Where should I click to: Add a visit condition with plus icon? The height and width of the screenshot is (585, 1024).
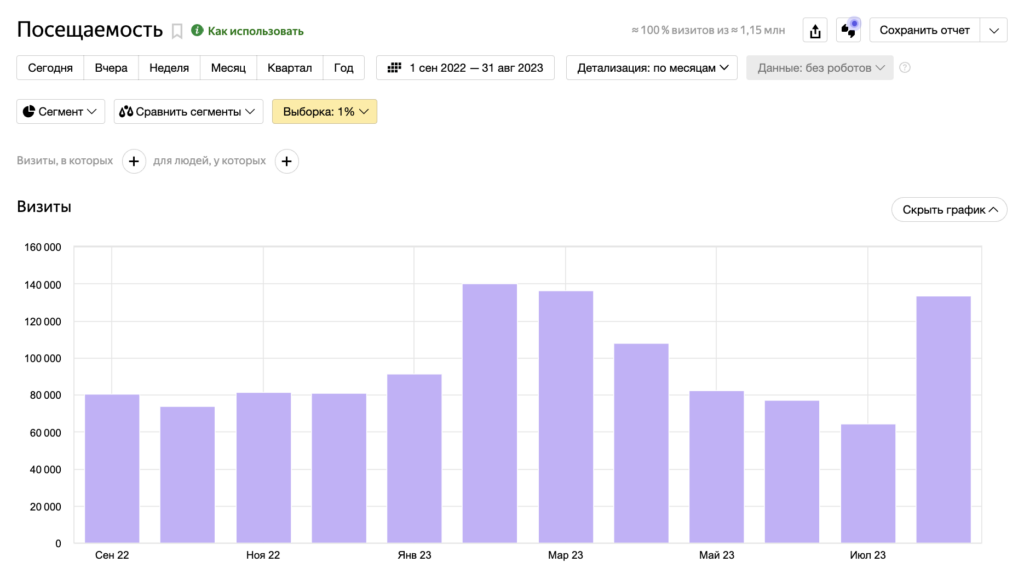[134, 161]
